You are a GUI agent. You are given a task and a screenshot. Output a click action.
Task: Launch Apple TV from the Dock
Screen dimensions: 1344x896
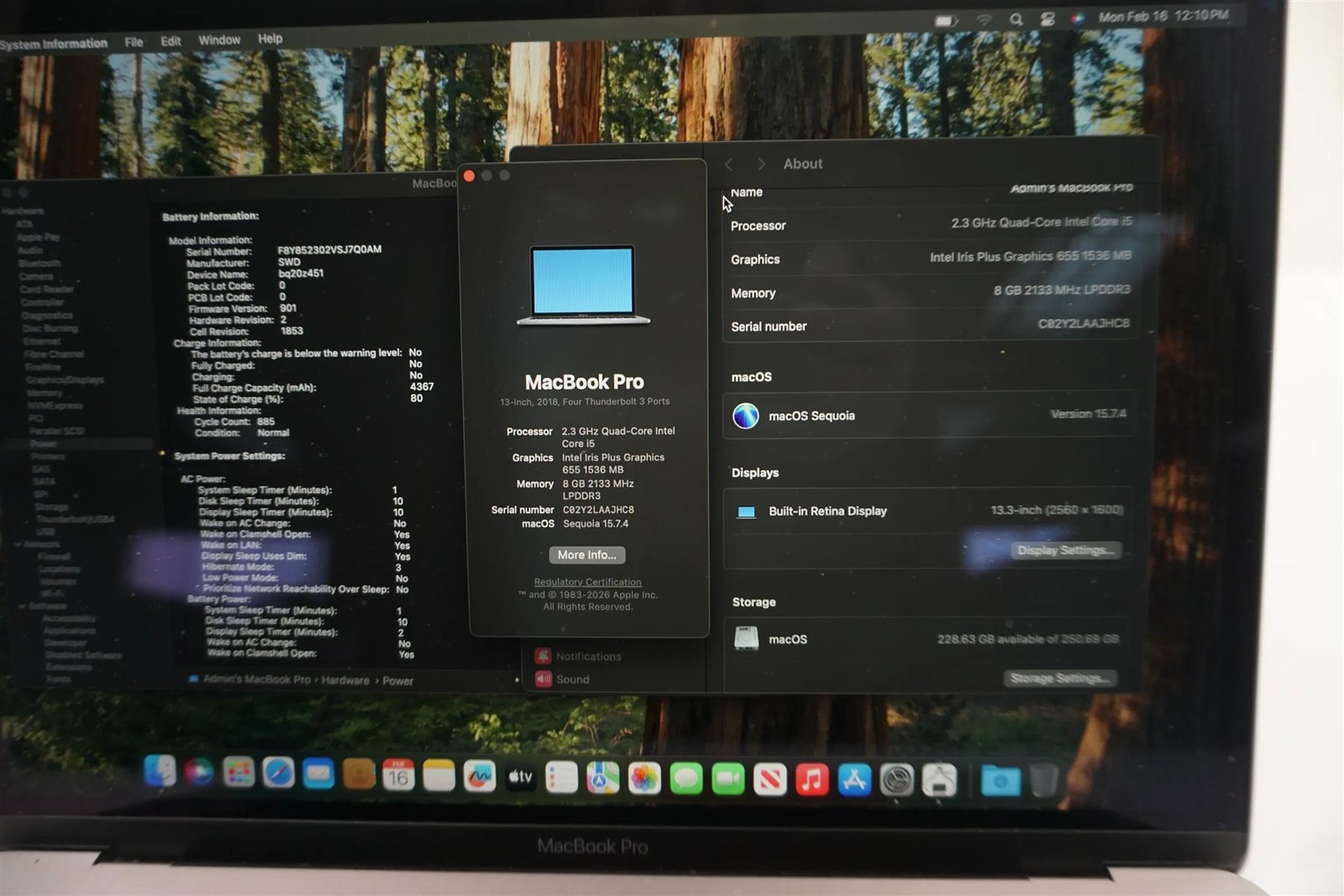point(520,778)
